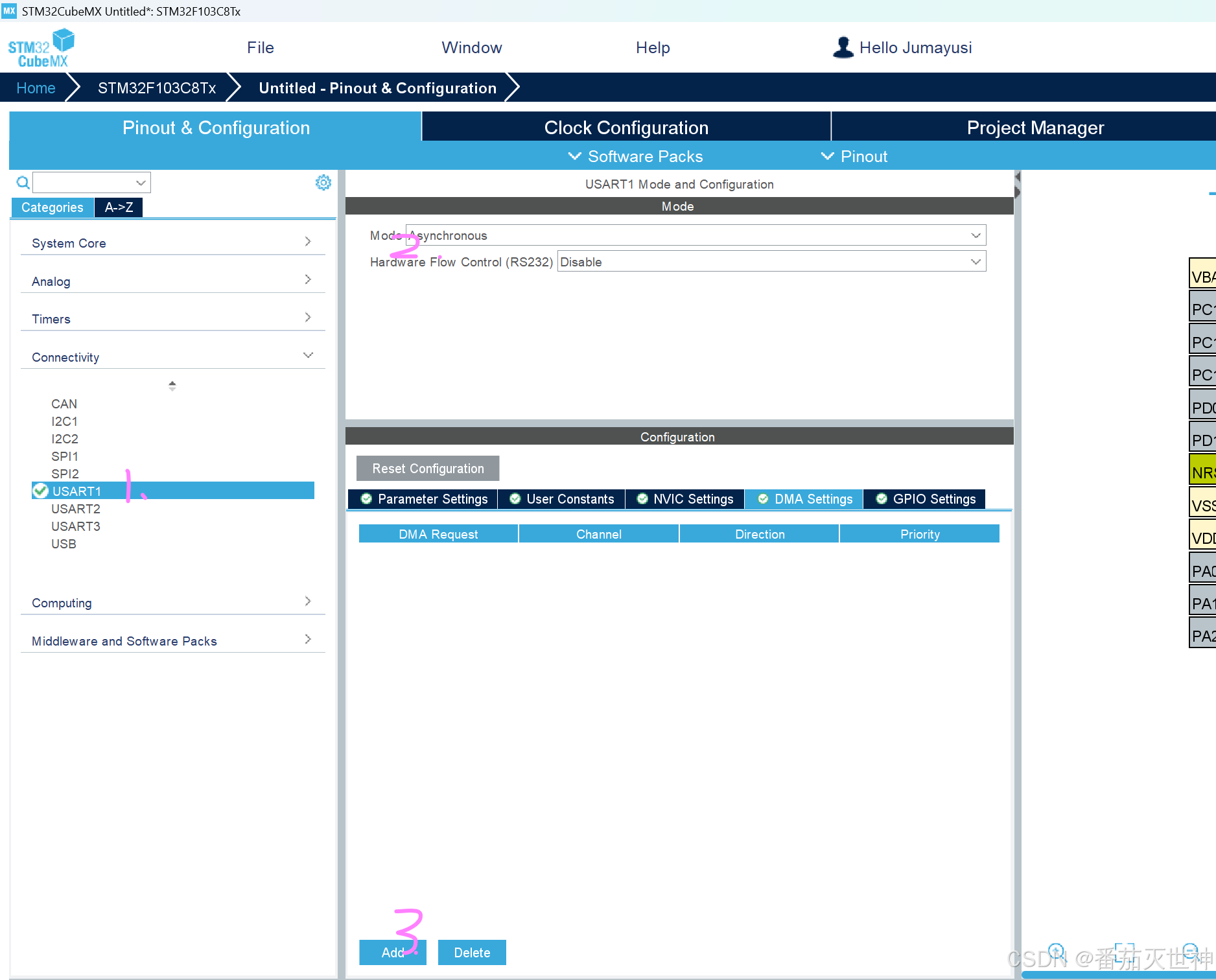Click the collapse arrows above the connectivity list

pyautogui.click(x=172, y=386)
